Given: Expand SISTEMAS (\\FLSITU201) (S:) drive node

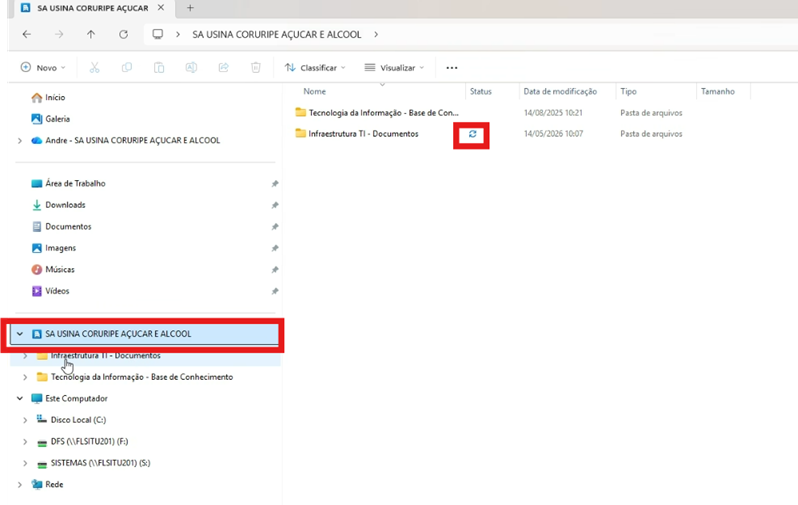Looking at the screenshot, I should pos(25,463).
